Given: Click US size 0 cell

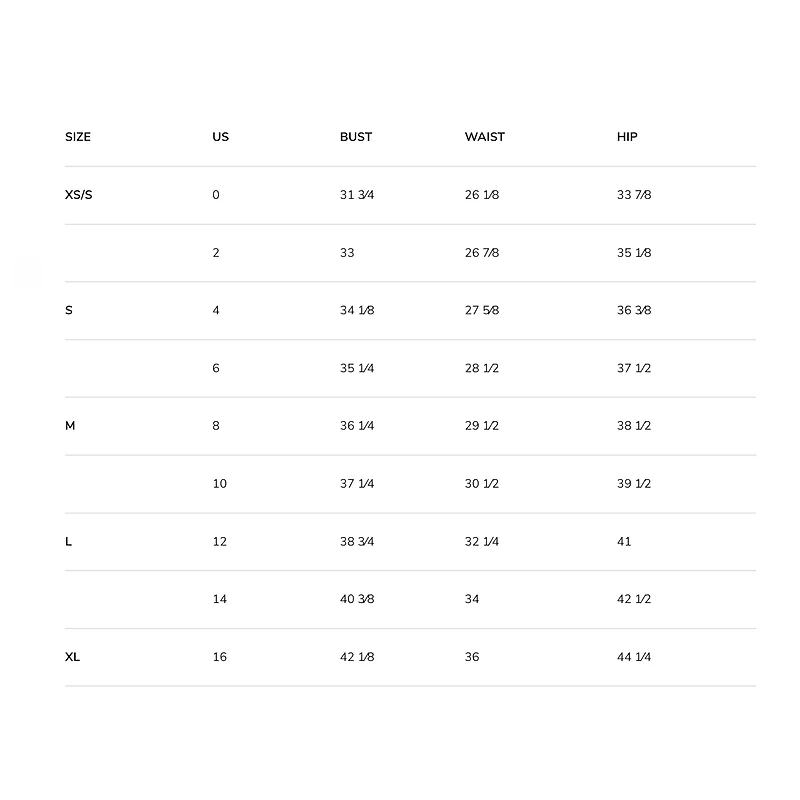Looking at the screenshot, I should [x=216, y=195].
